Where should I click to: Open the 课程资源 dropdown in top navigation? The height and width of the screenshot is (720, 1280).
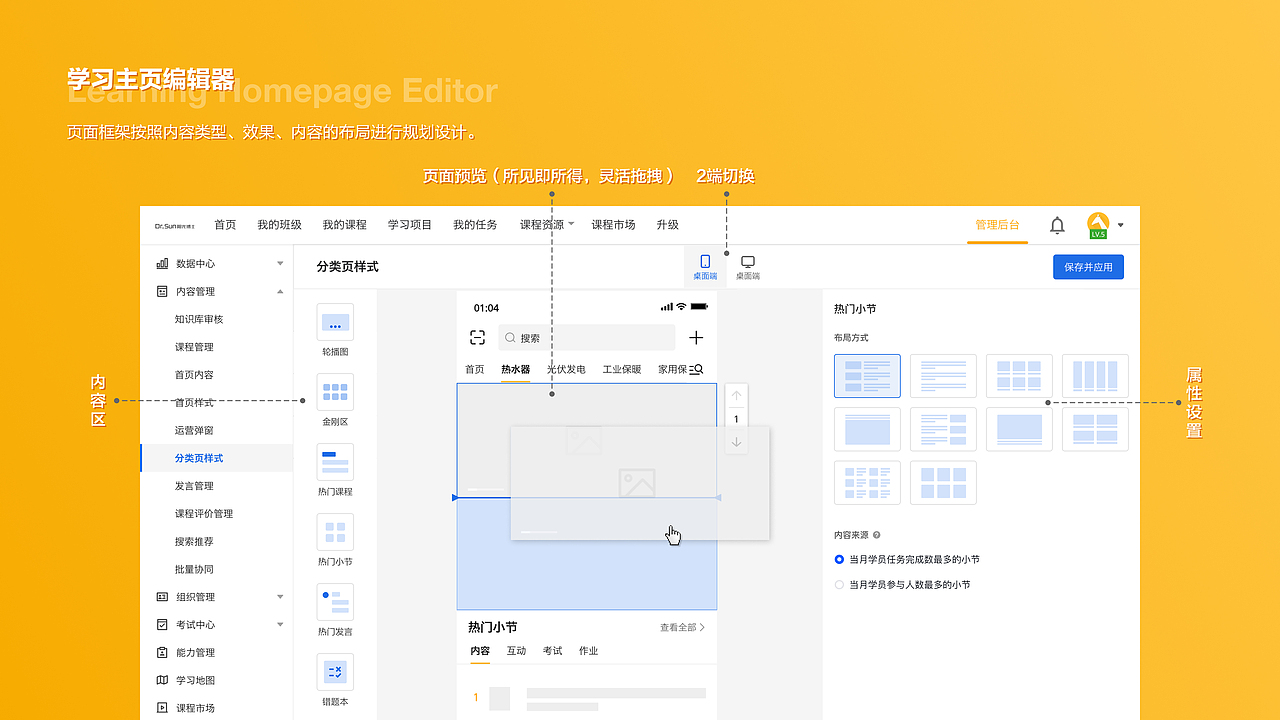tap(546, 224)
